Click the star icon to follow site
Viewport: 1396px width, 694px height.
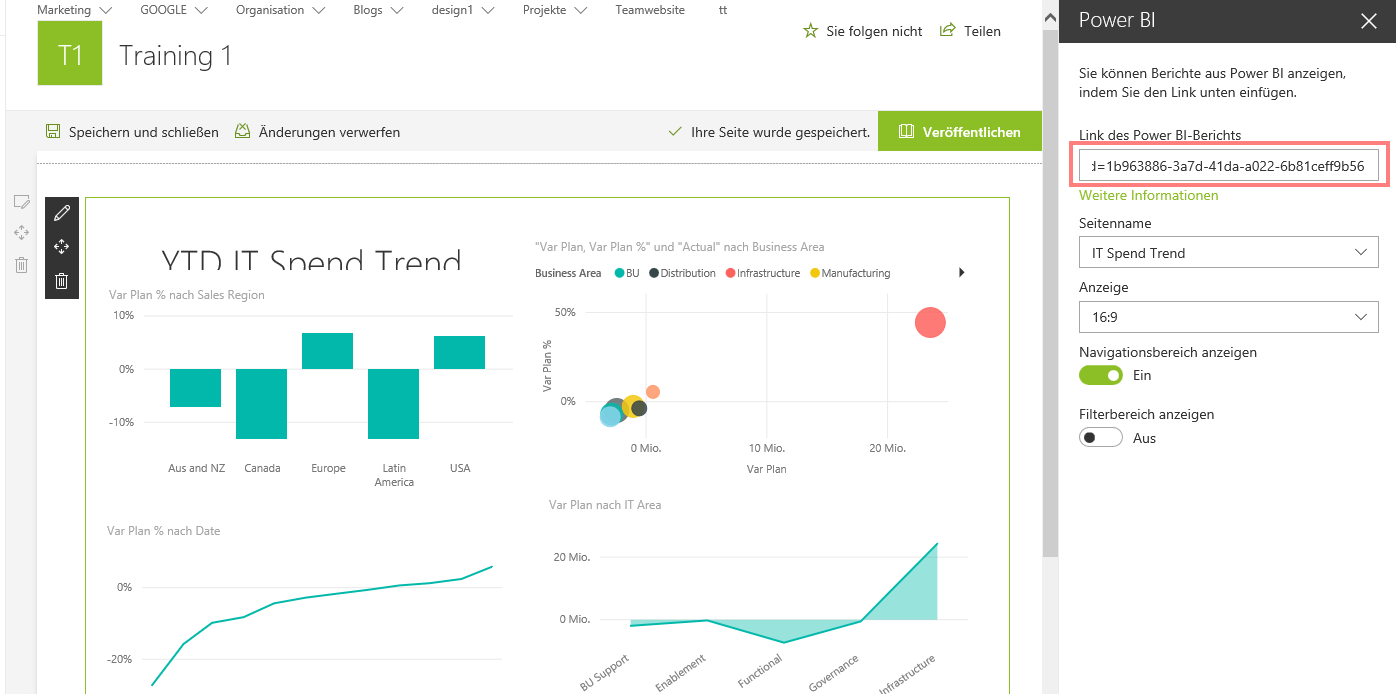click(x=811, y=31)
